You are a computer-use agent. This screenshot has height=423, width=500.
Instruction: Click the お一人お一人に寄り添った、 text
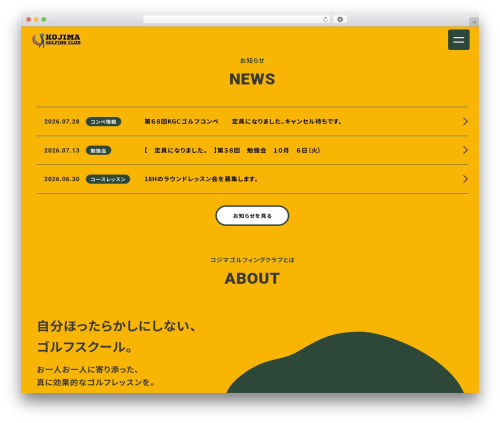coord(87,369)
